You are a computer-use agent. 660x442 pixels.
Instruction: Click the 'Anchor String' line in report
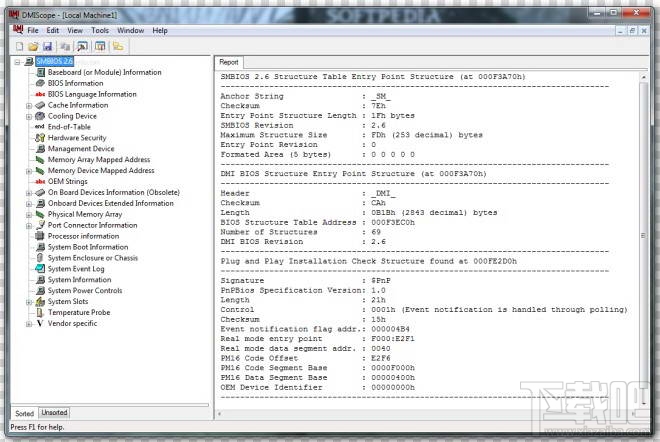(x=306, y=96)
